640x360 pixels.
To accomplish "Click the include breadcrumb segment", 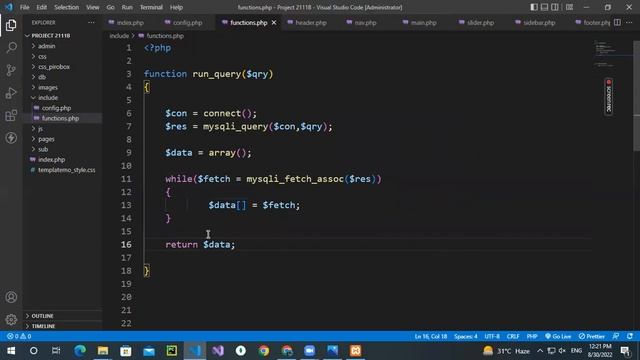I will click(x=119, y=36).
